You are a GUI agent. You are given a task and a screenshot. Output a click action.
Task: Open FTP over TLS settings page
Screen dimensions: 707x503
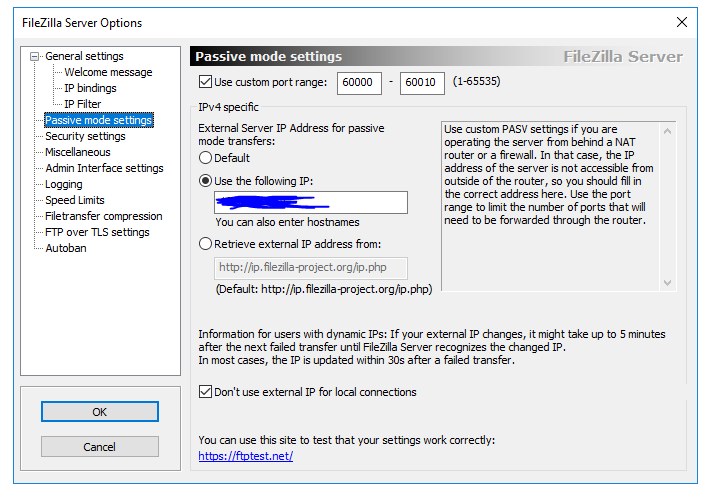tap(97, 232)
